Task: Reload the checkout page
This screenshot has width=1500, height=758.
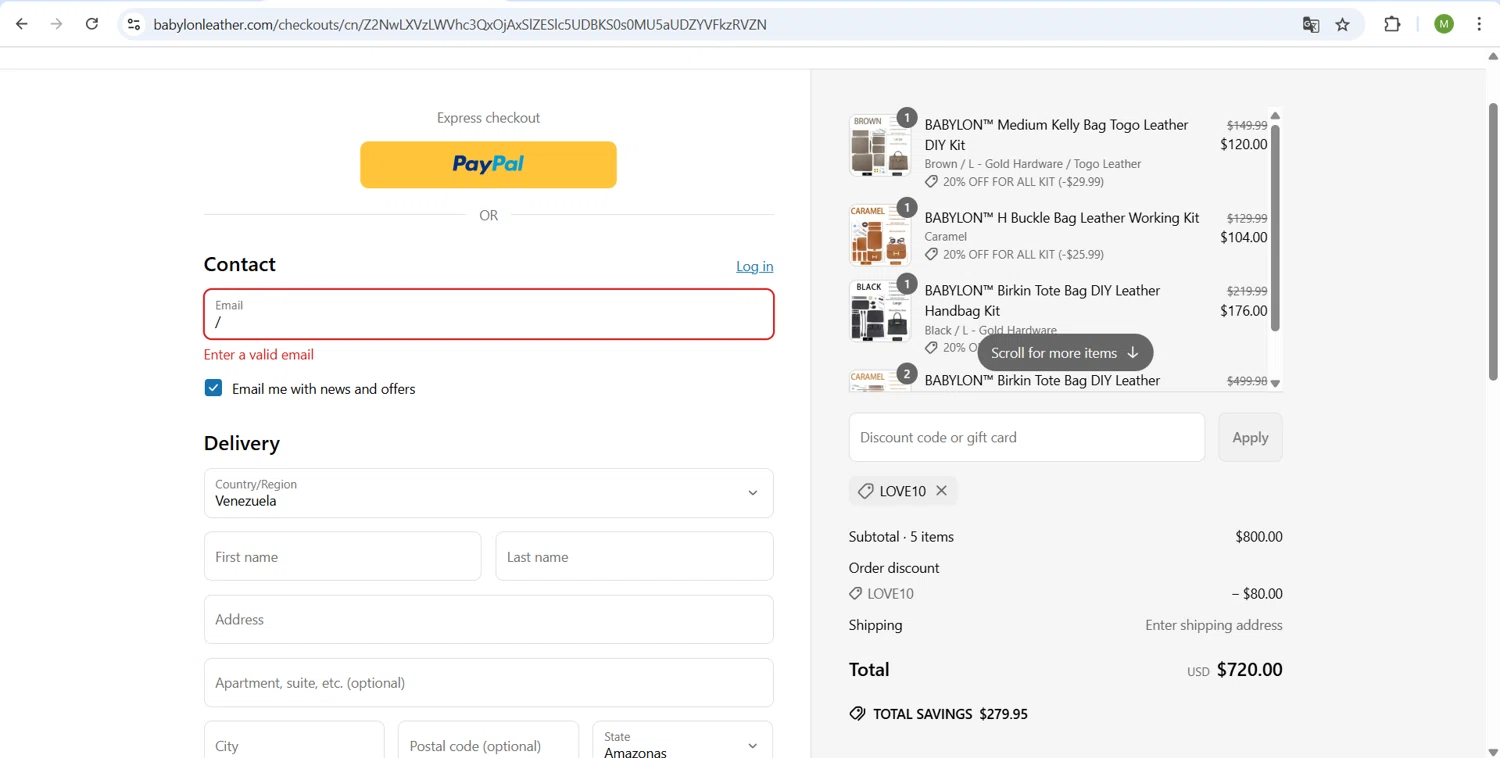Action: (92, 24)
